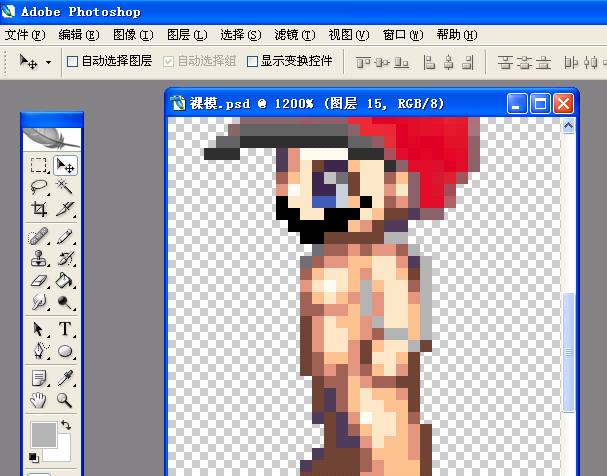Pick the Eyedropper tool
This screenshot has width=607, height=476.
[65, 378]
